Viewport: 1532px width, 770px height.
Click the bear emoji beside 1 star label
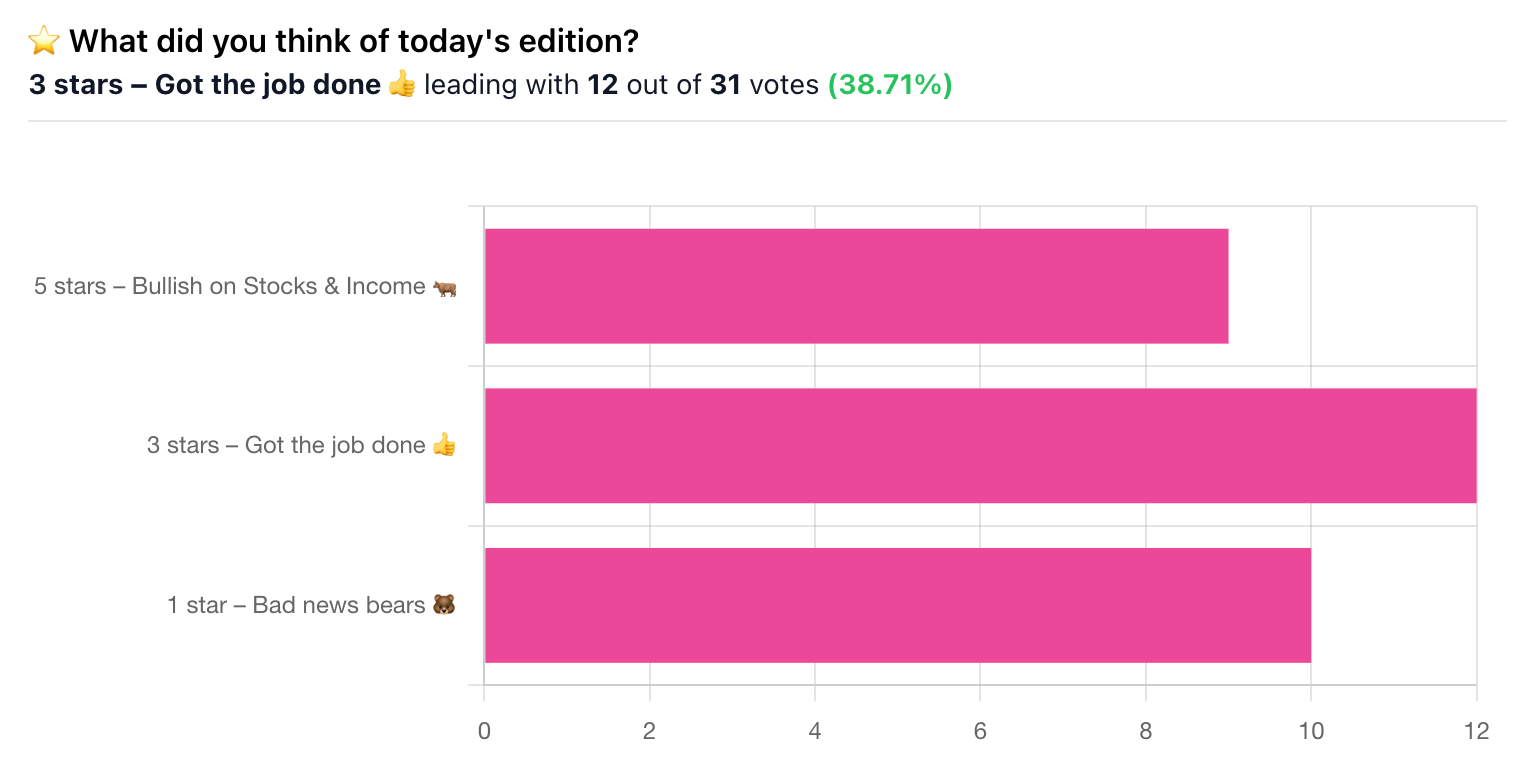click(x=444, y=605)
